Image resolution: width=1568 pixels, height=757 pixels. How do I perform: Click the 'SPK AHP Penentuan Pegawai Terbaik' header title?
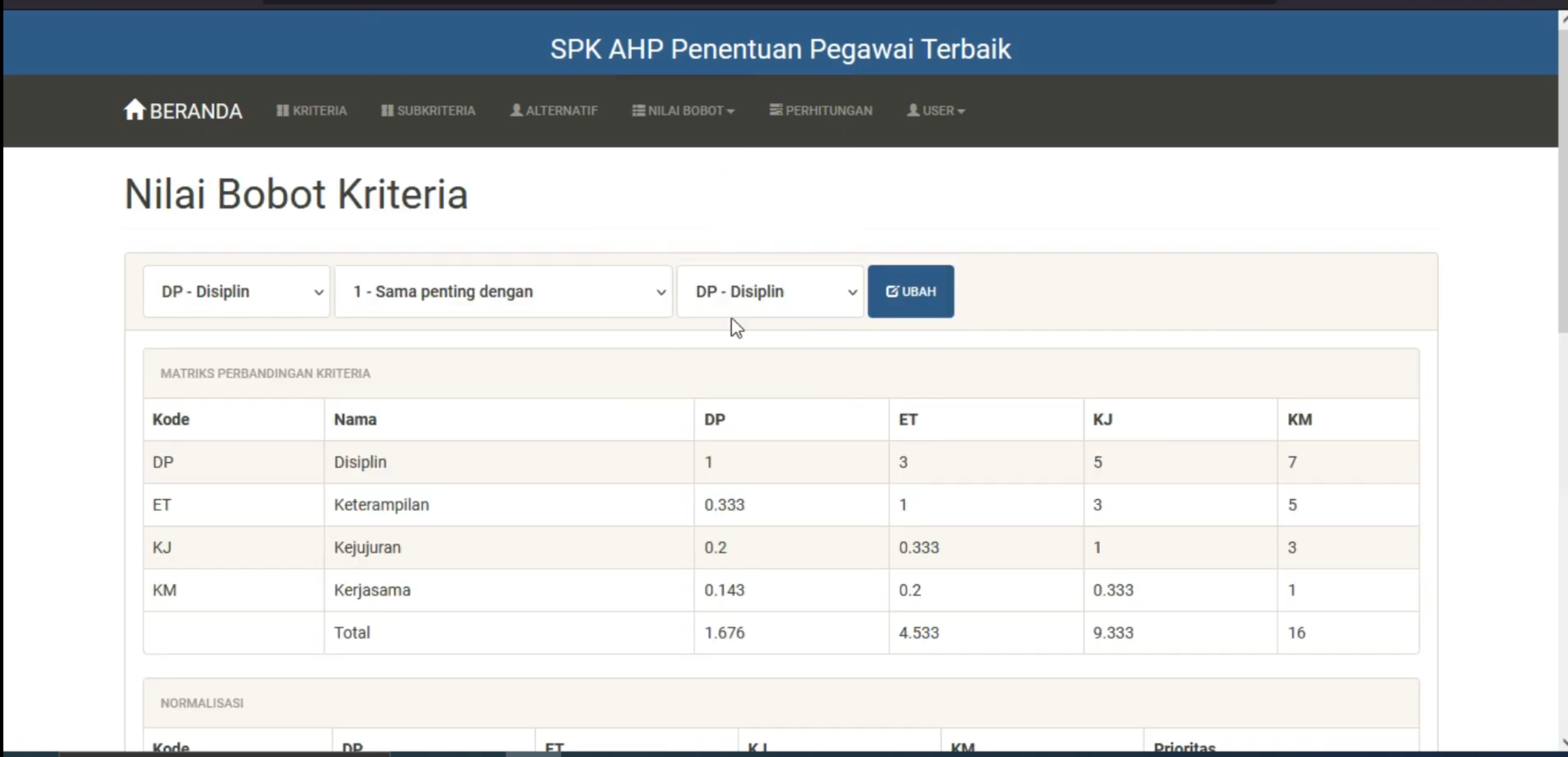coord(780,49)
